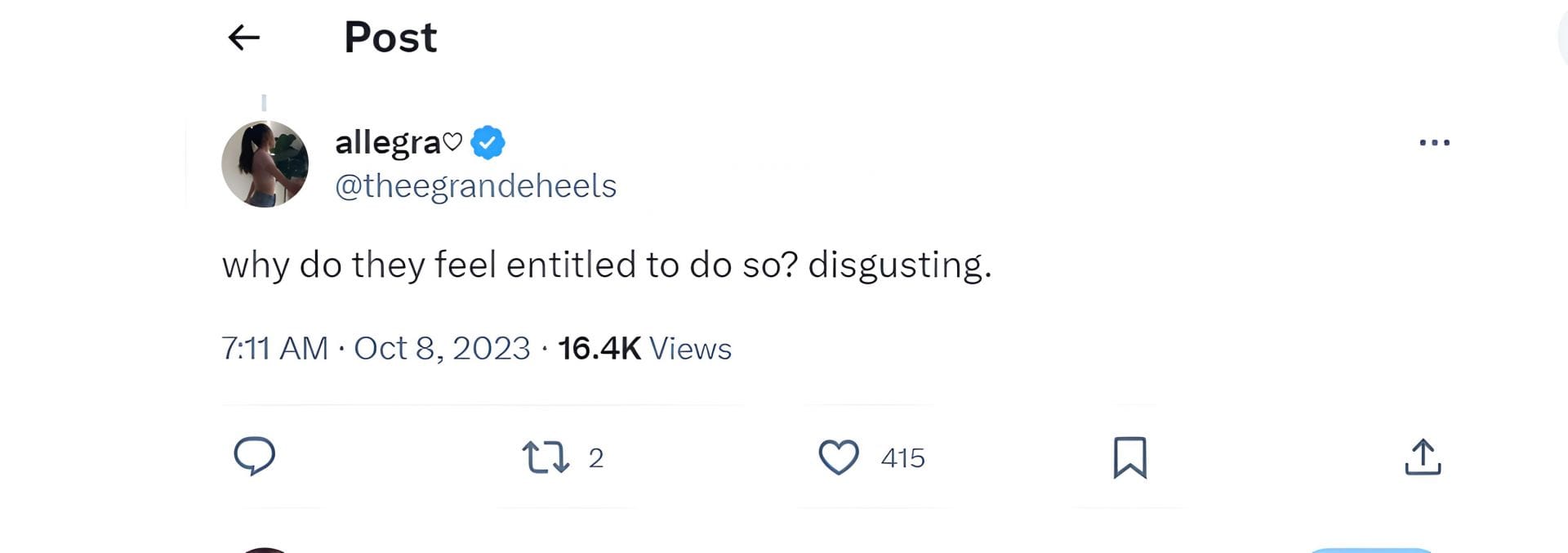Open the partially visible avatar at the bottom

pyautogui.click(x=265, y=551)
